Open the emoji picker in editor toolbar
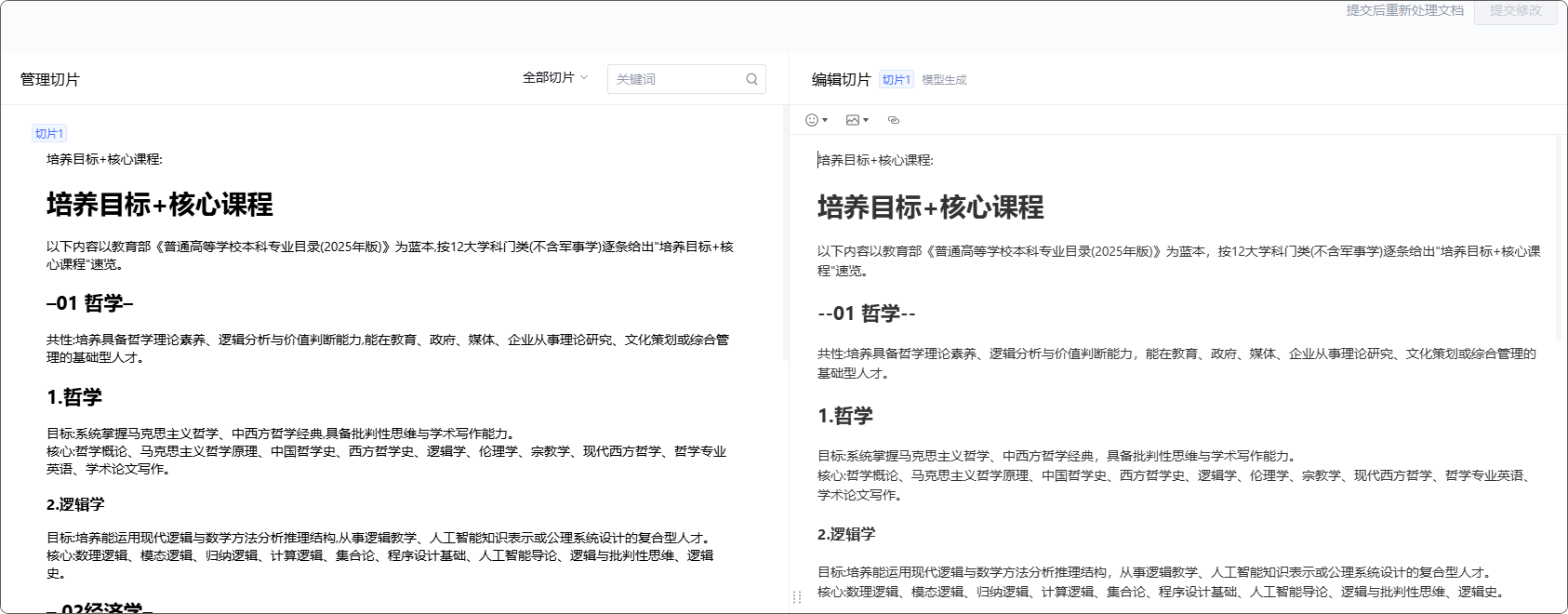This screenshot has height=614, width=1568. (x=811, y=120)
